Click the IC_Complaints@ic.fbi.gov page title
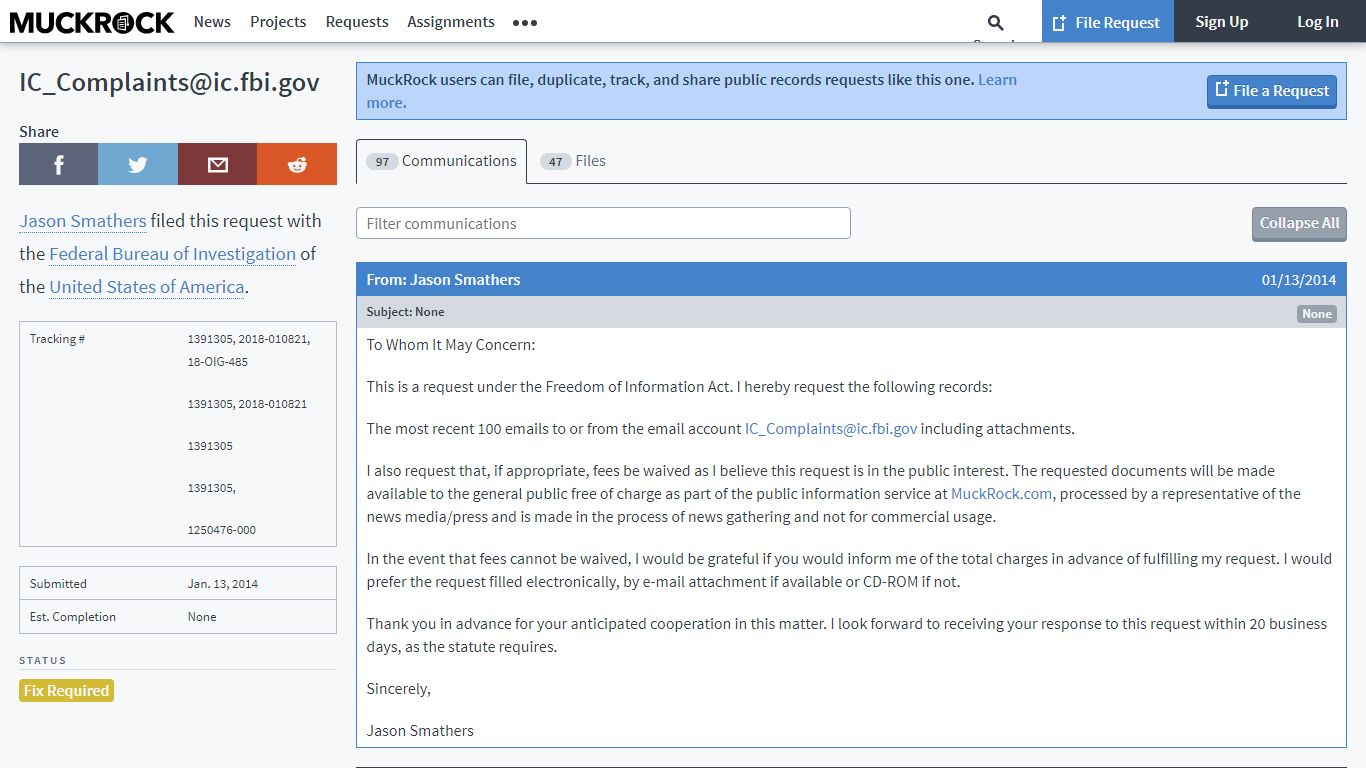Screen dimensions: 1366x768 coord(170,82)
